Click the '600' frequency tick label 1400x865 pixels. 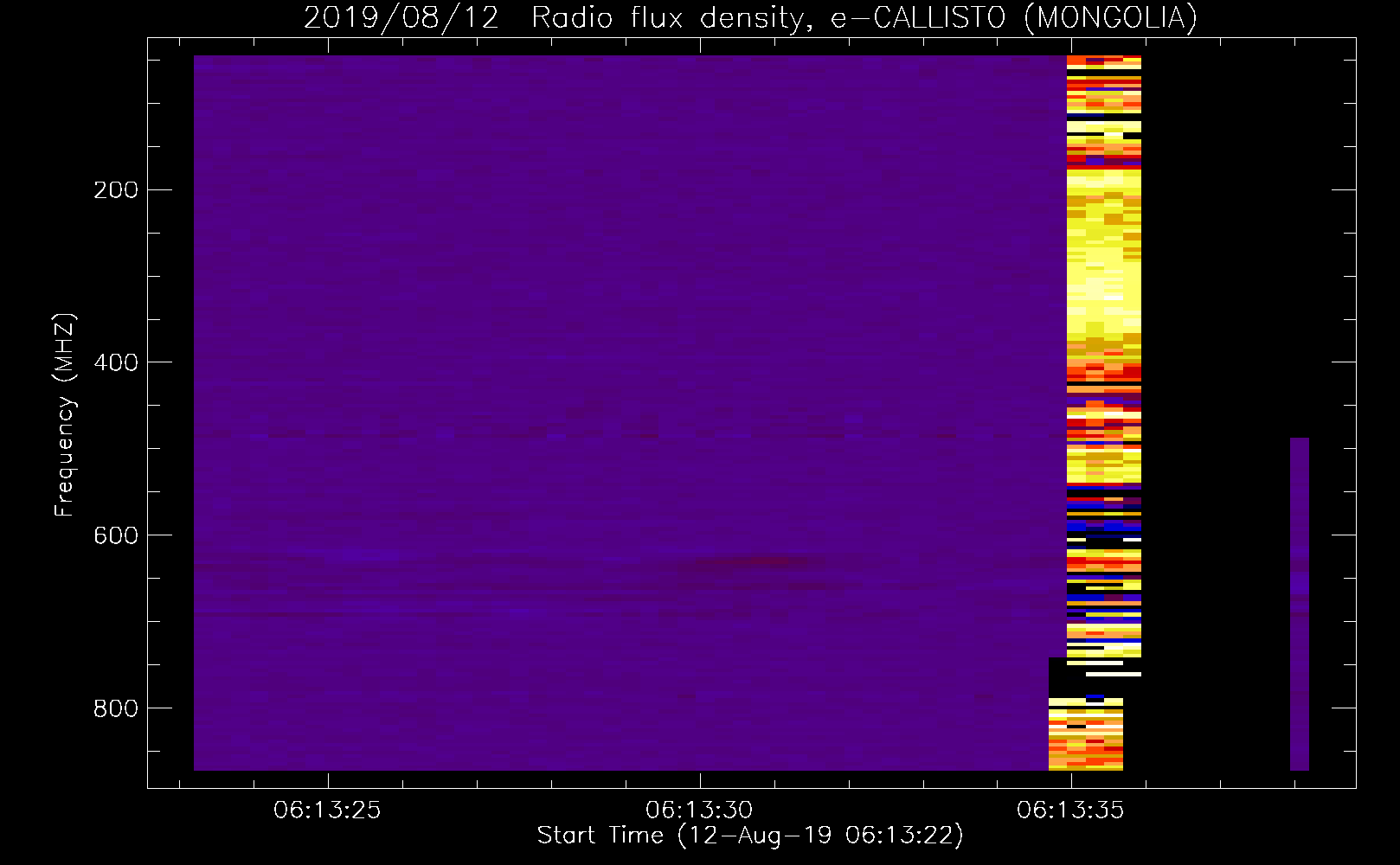116,535
